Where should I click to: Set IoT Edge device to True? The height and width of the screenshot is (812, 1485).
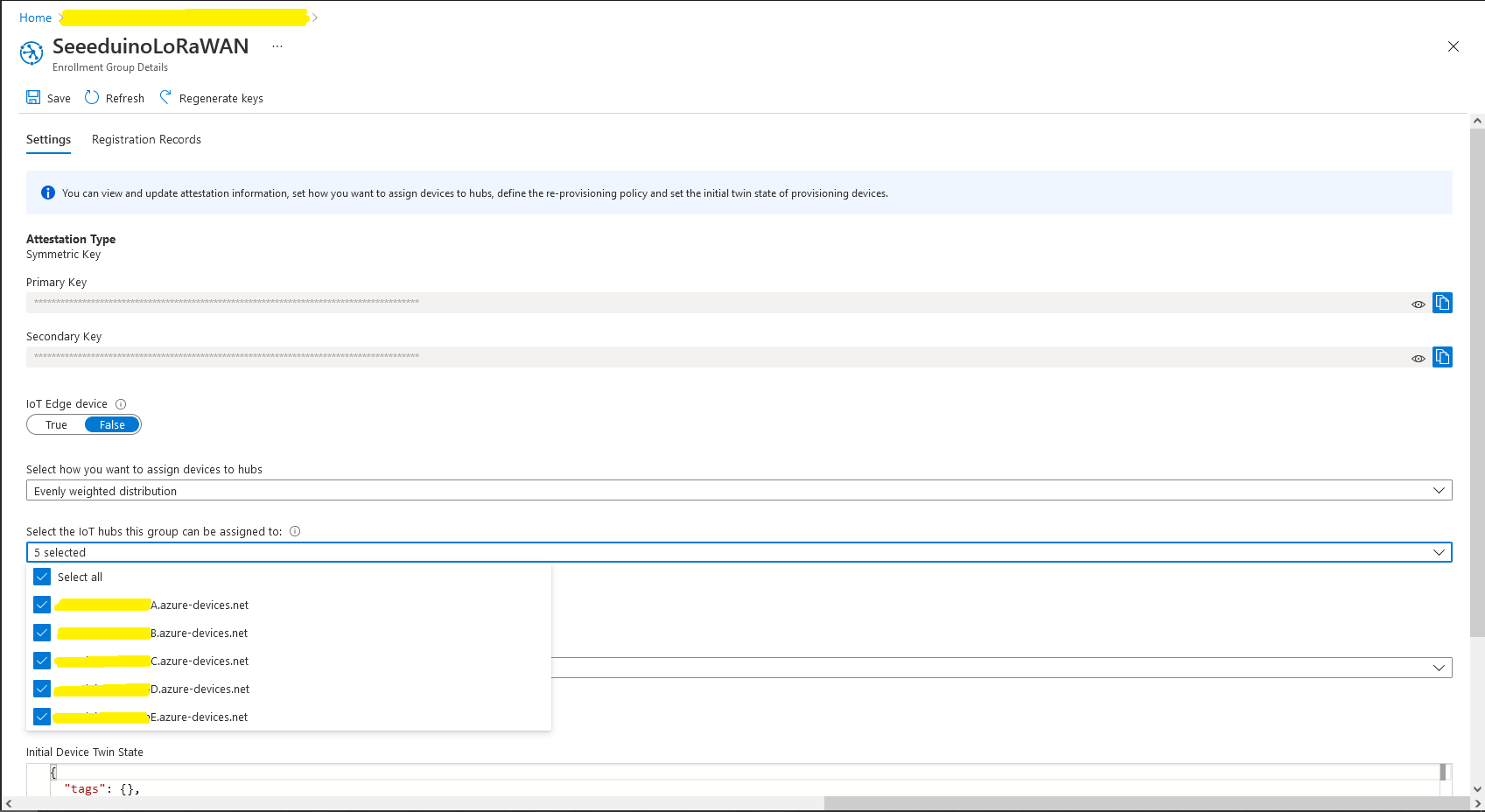[x=57, y=425]
